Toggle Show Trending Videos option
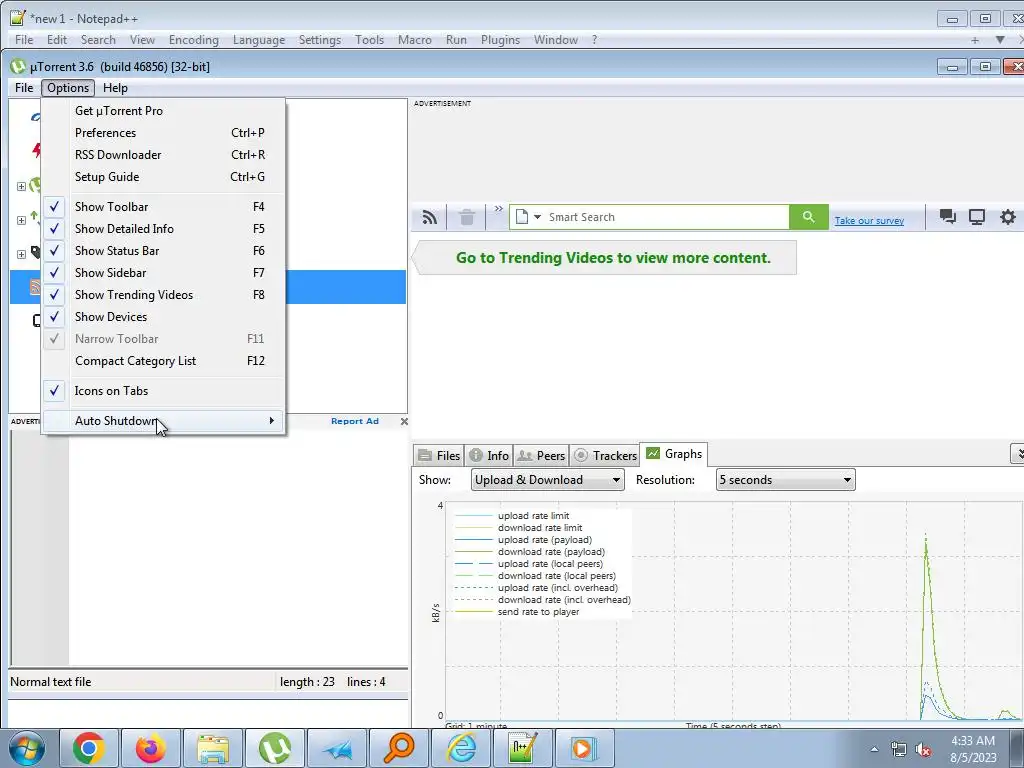Screen dimensions: 1024x768 pyautogui.click(x=163, y=295)
